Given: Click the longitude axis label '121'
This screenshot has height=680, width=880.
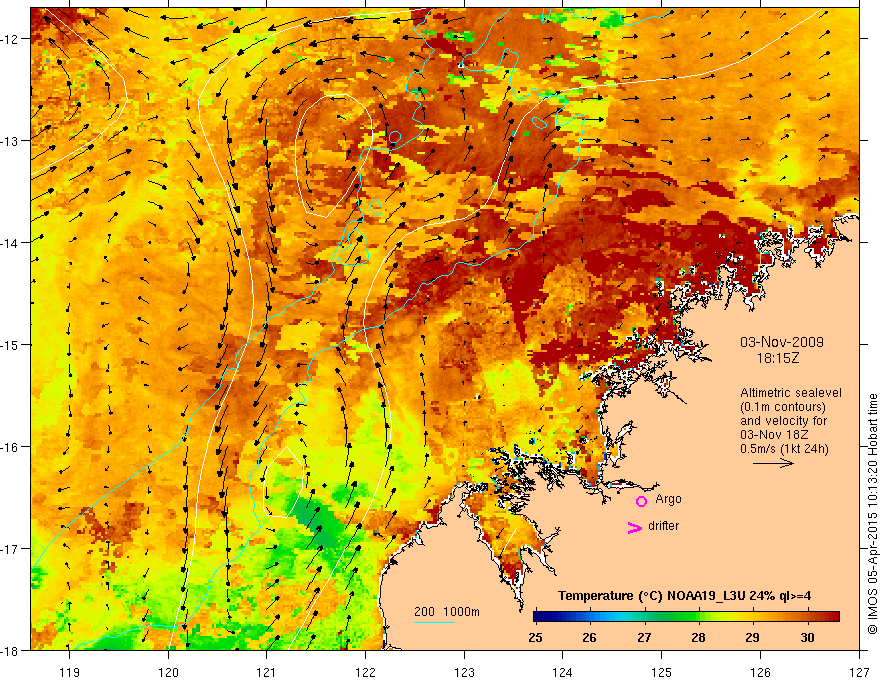Looking at the screenshot, I should (x=266, y=672).
